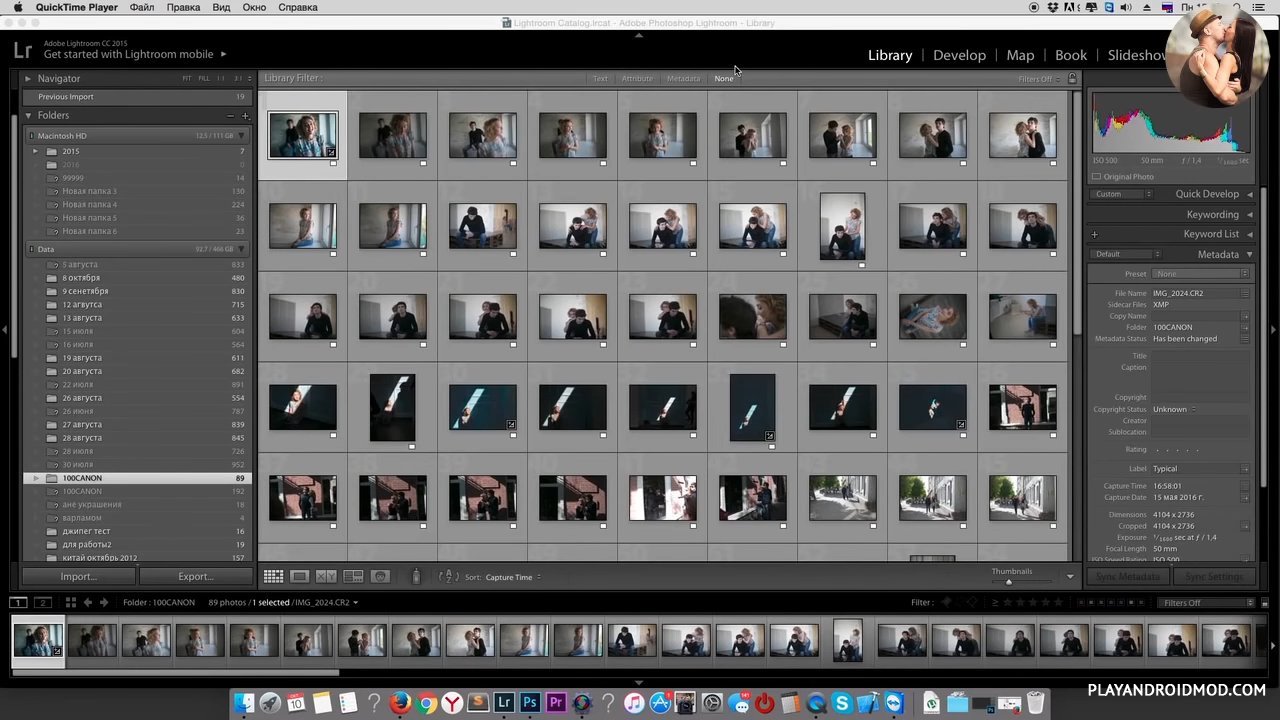This screenshot has width=1280, height=720.
Task: Click the filmstrip grid shortcut icon
Action: click(70, 603)
